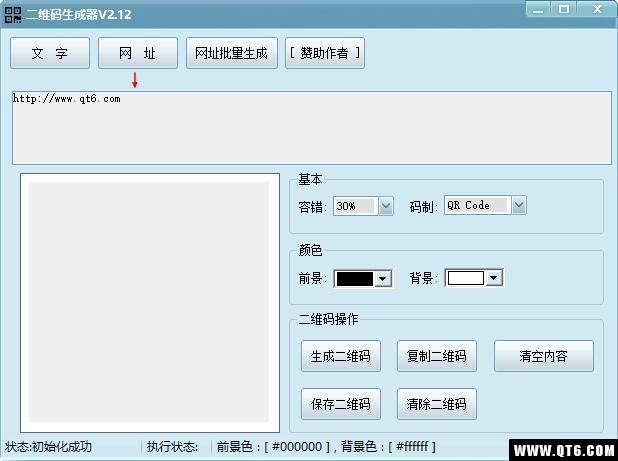The image size is (618, 461).
Task: Click 清空内容 to clear content
Action: [544, 356]
